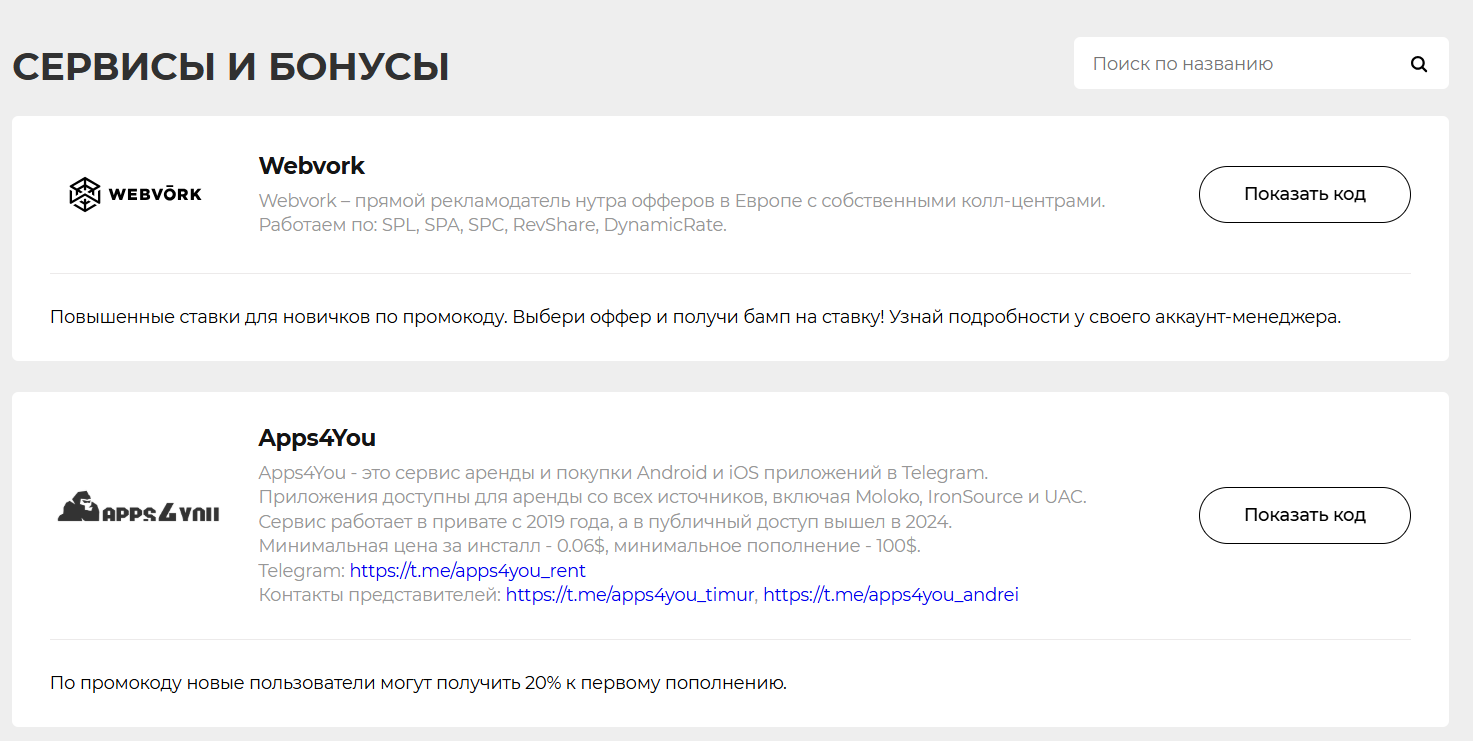Open the t.me/apps4you_rent Telegram link
This screenshot has width=1473, height=741.
pos(467,570)
